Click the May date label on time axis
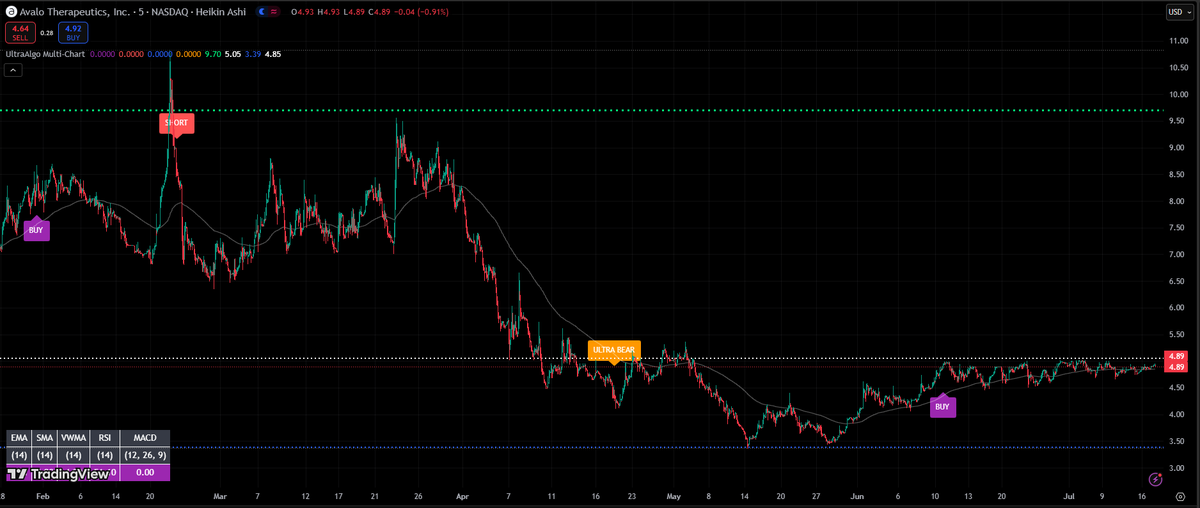The width and height of the screenshot is (1200, 508). tap(673, 495)
